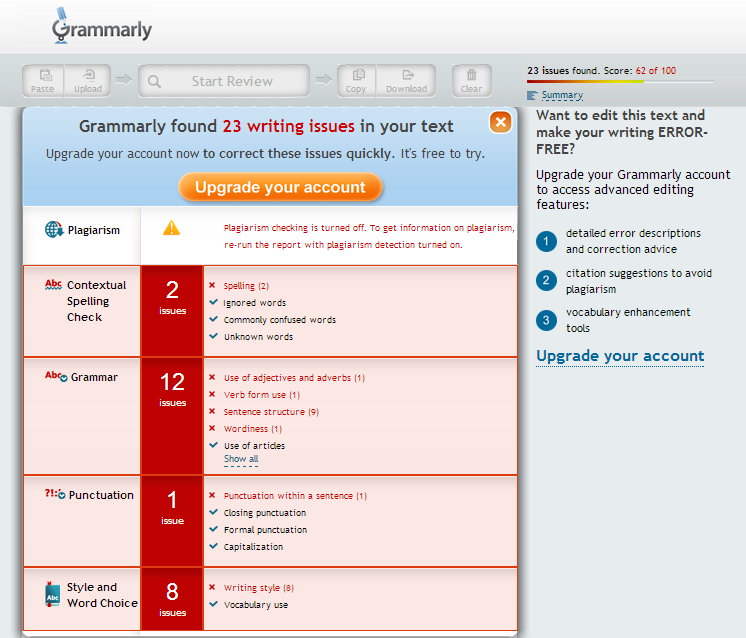Click the number 1 circle in sidebar
Viewport: 746px width, 638px height.
[546, 241]
